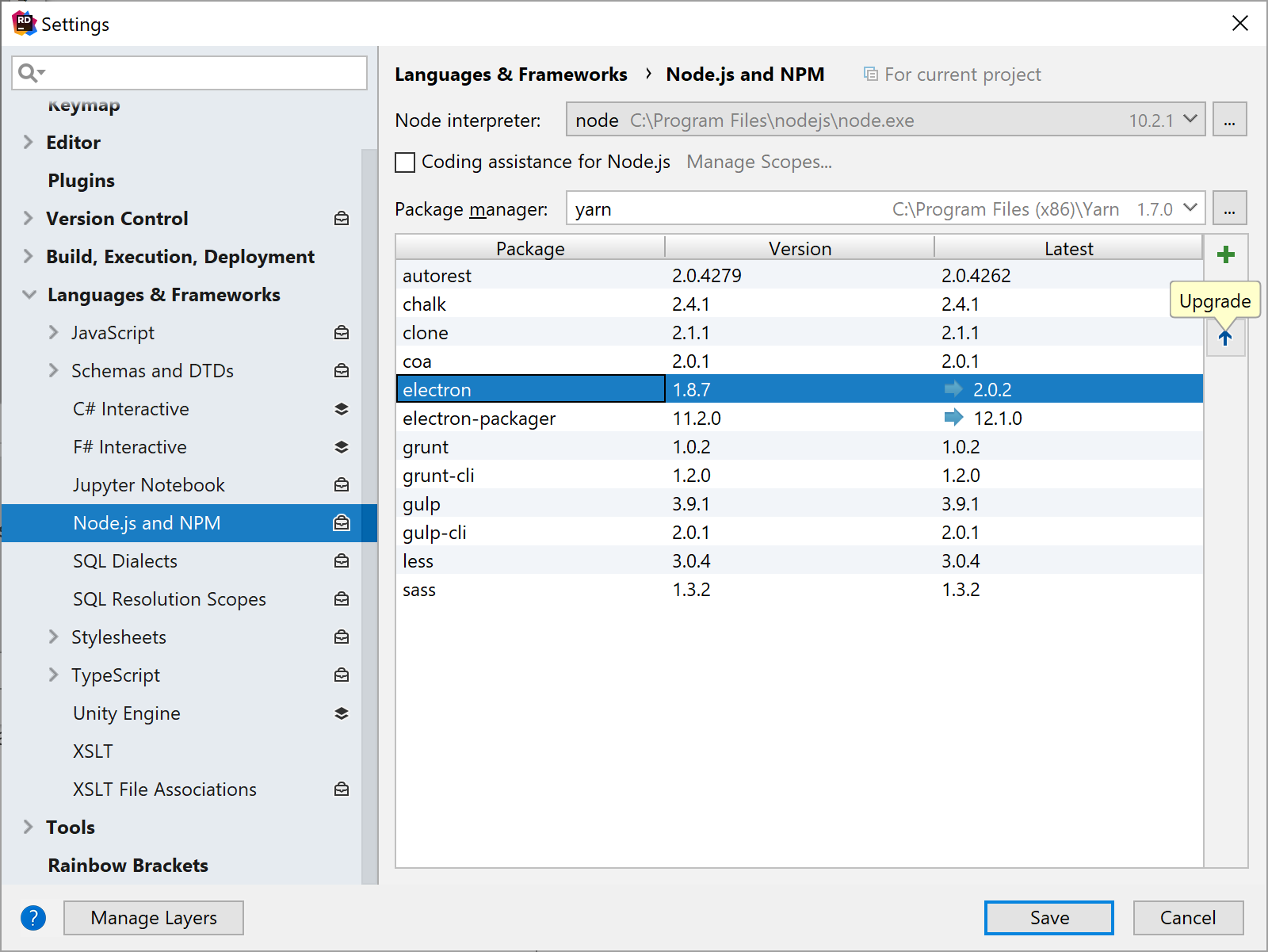This screenshot has width=1268, height=952.
Task: Expand the Editor settings section
Action: coord(29,143)
